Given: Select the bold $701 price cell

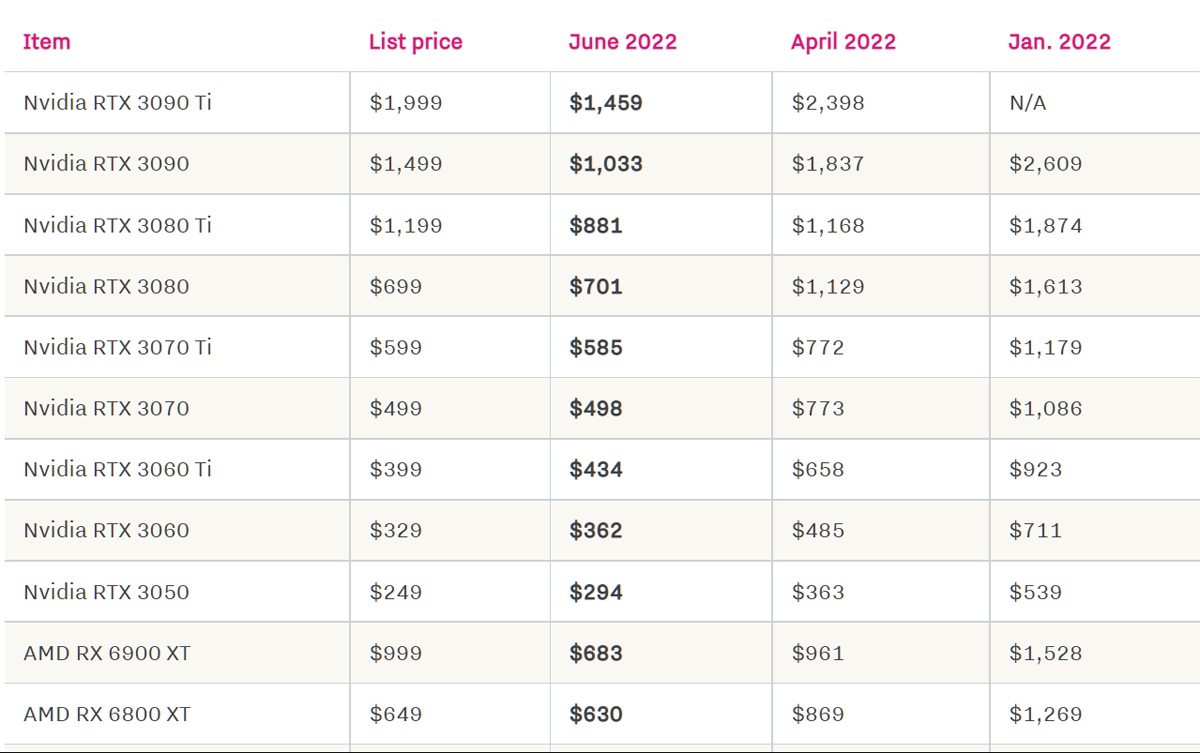Looking at the screenshot, I should coord(596,286).
